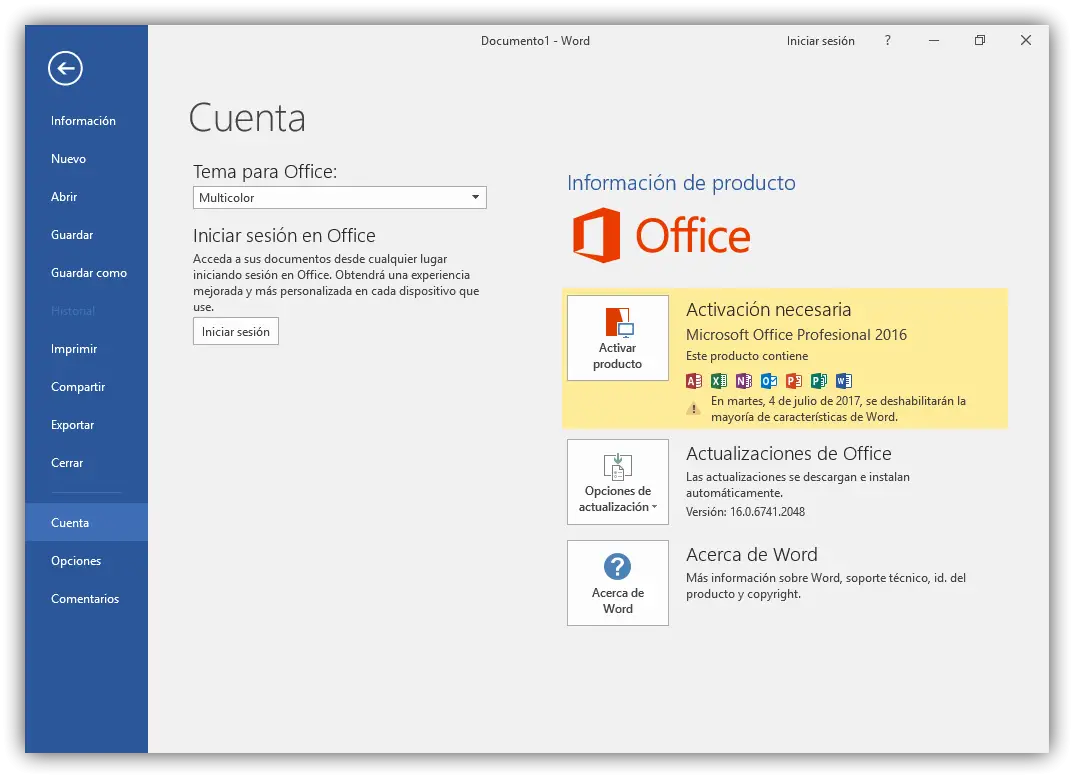Screen dimensions: 1074x778
Task: Click the back arrow circle icon
Action: 66,68
